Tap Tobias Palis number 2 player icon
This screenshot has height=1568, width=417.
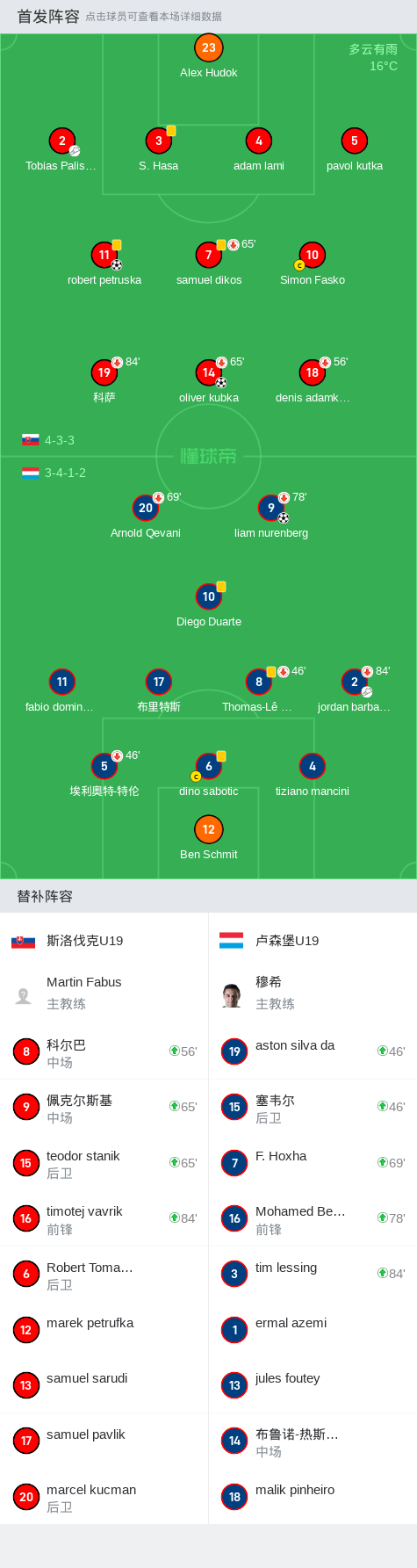click(x=62, y=141)
